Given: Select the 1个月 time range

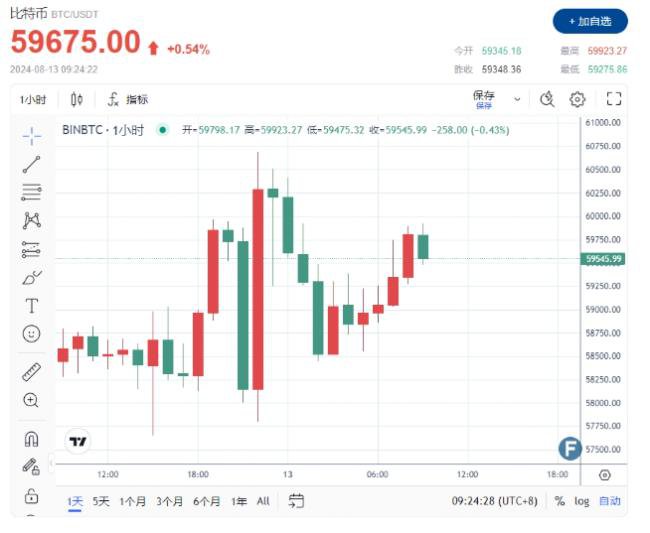Looking at the screenshot, I should click(133, 502).
